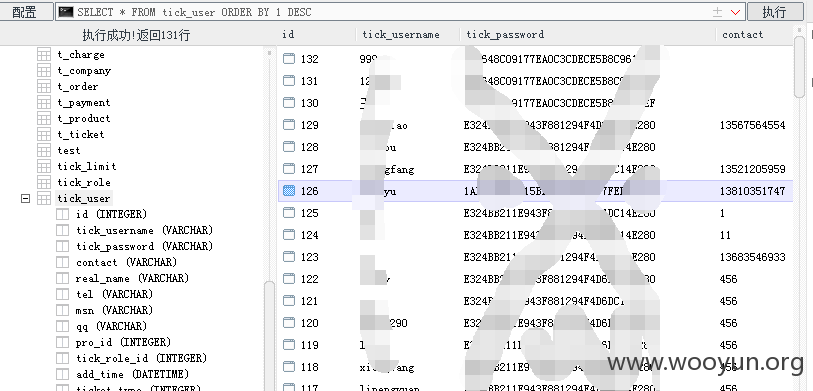The width and height of the screenshot is (813, 391).
Task: Sort by tick_username column header
Action: coord(401,35)
